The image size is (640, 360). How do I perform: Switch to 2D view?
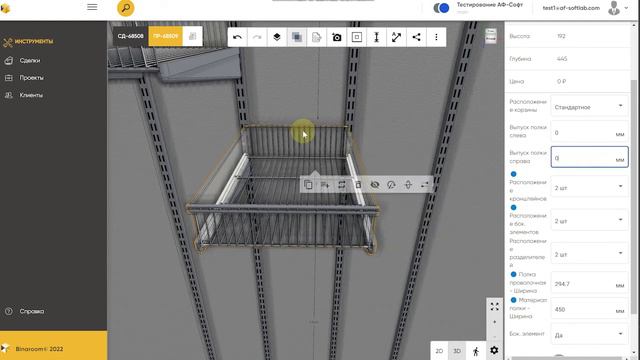pos(439,351)
